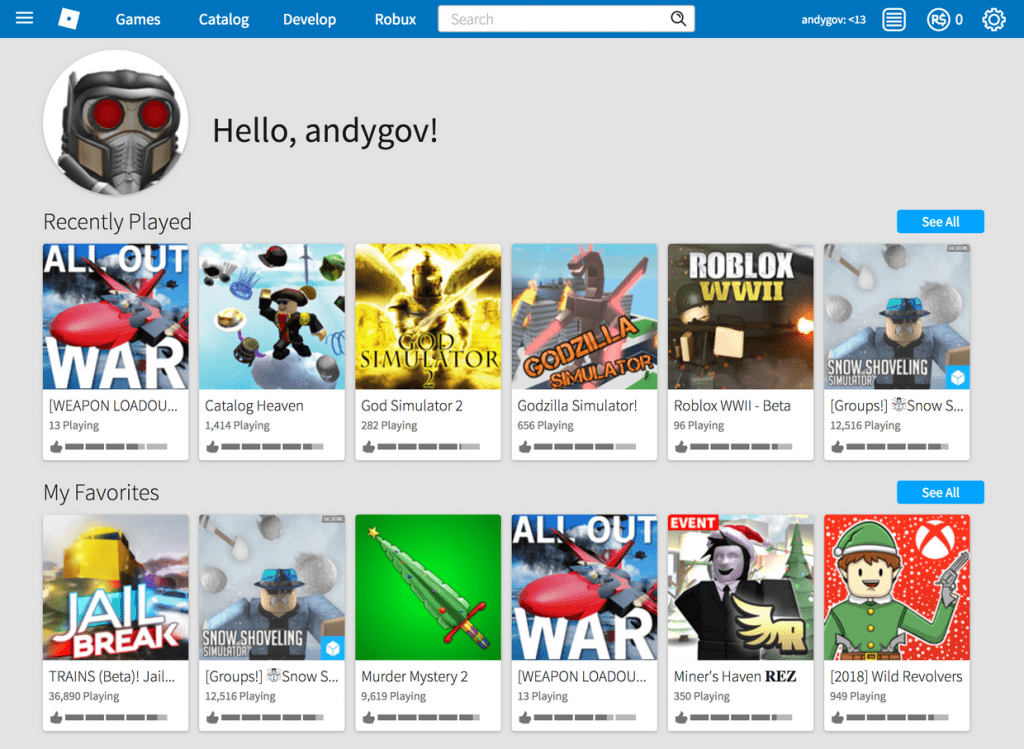Open God Simulator 2 title link
Screen dimensions: 1024x749
(x=411, y=406)
